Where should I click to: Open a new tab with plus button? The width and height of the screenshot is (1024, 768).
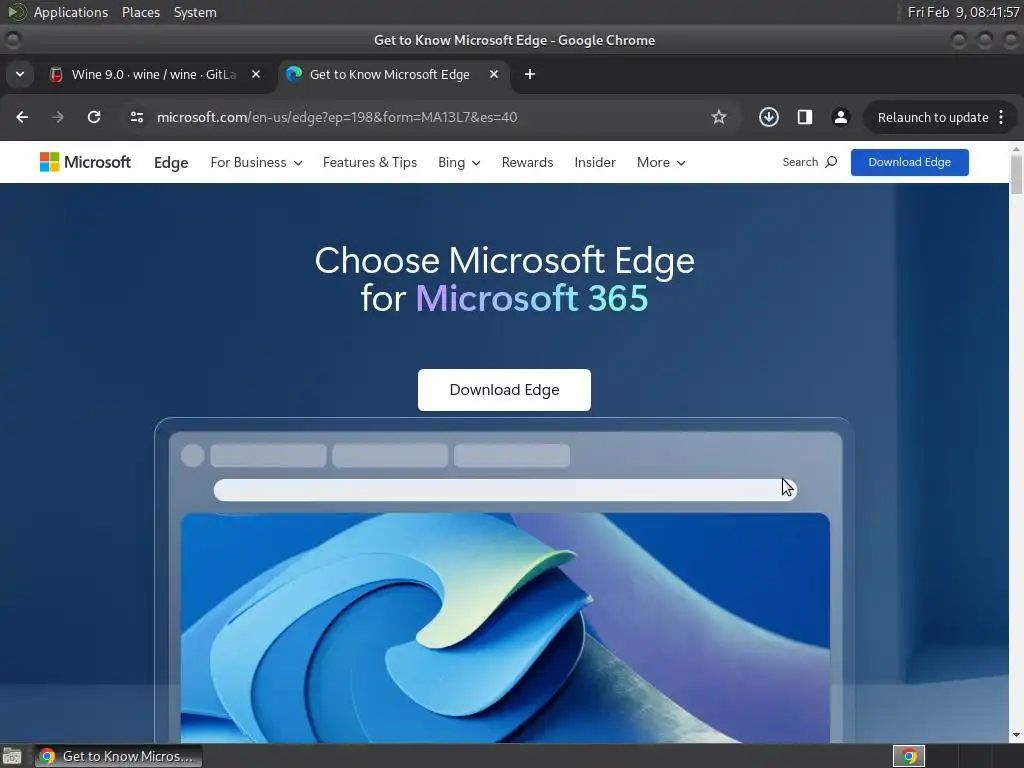tap(530, 74)
